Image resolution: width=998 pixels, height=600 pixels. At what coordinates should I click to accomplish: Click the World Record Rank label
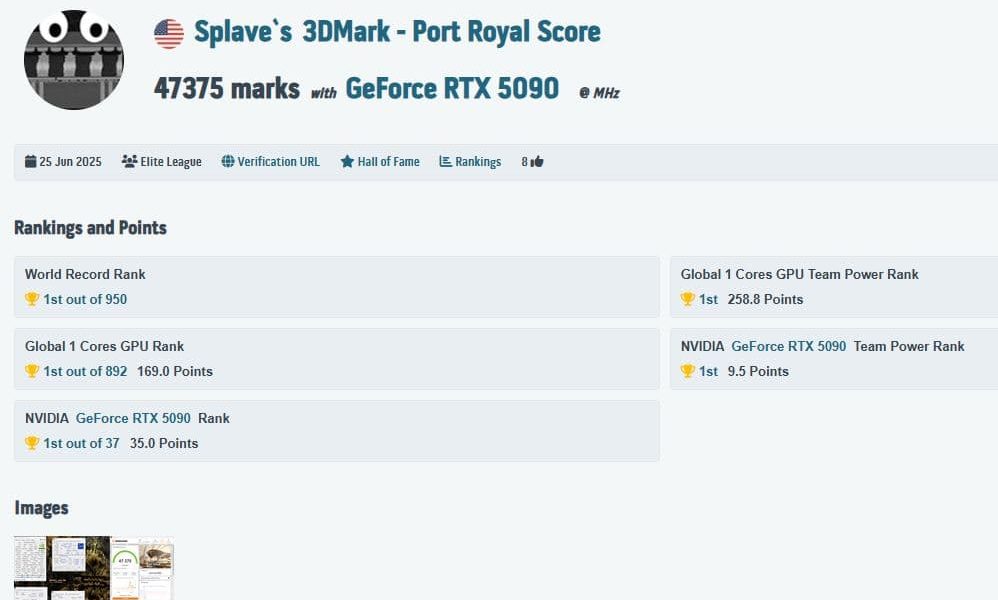coord(85,274)
